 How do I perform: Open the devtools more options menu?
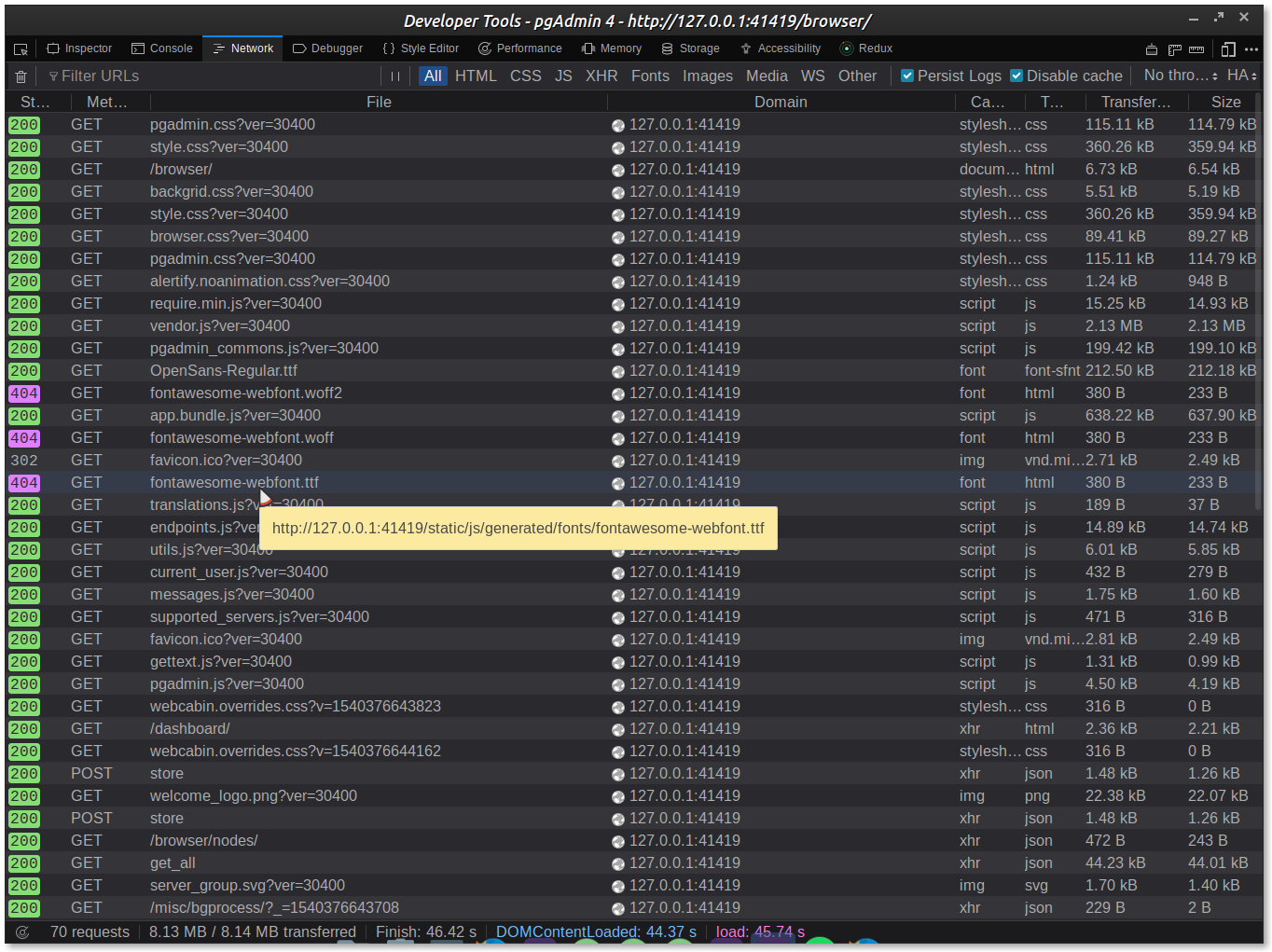tap(1251, 49)
